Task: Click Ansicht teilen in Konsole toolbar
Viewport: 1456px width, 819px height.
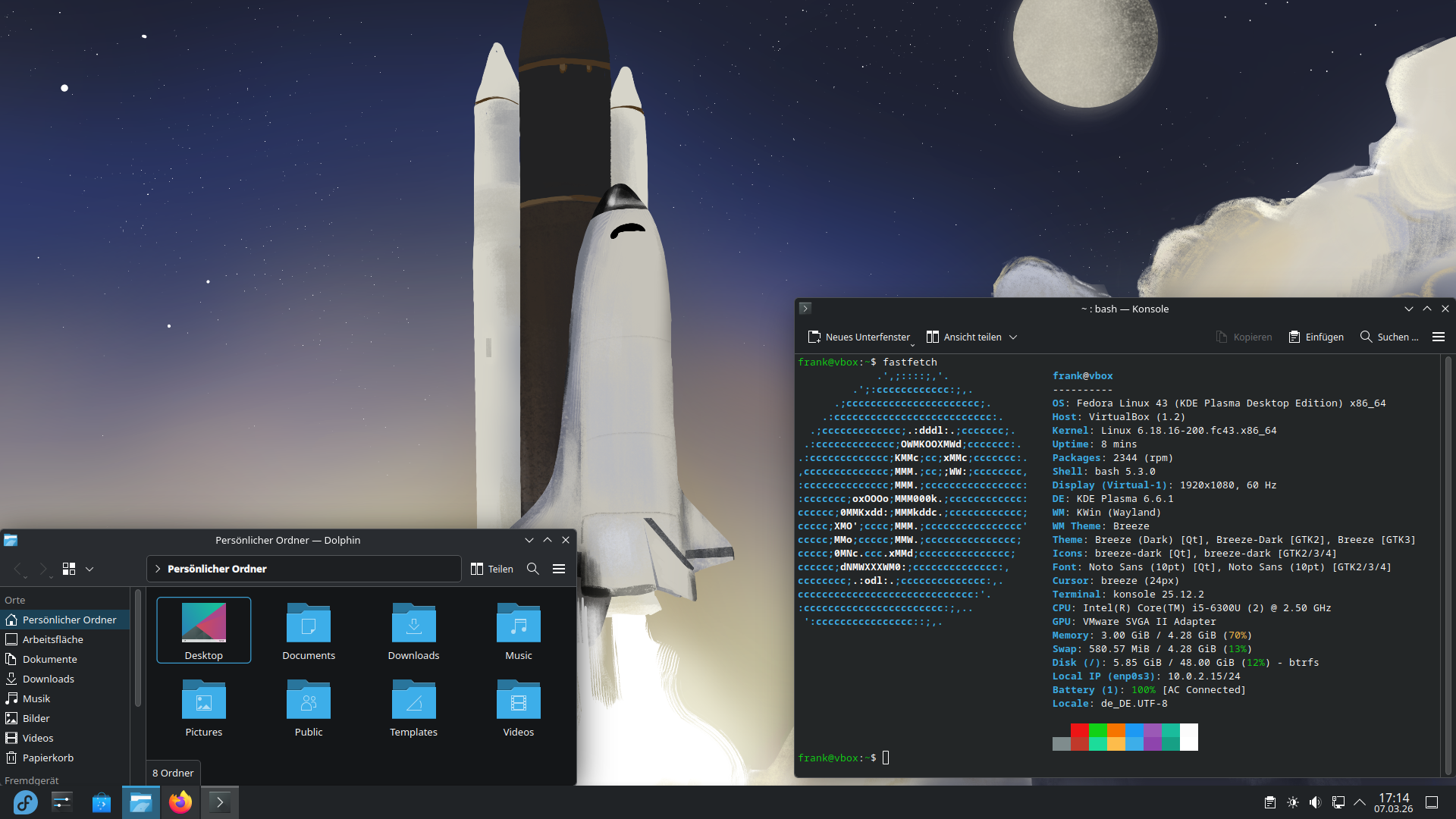Action: (964, 337)
